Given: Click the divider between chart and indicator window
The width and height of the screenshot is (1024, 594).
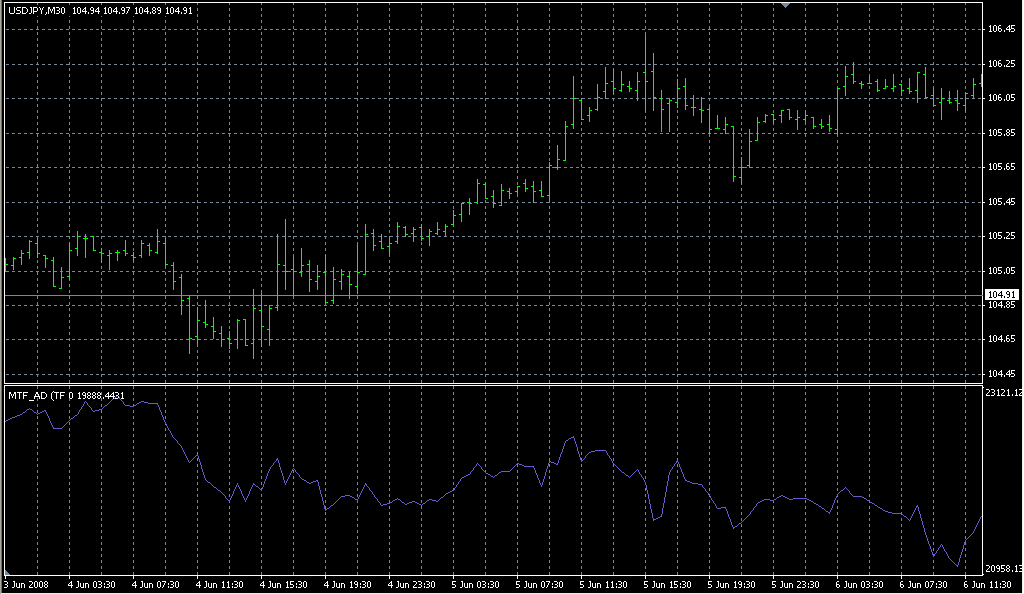Looking at the screenshot, I should pyautogui.click(x=490, y=383).
